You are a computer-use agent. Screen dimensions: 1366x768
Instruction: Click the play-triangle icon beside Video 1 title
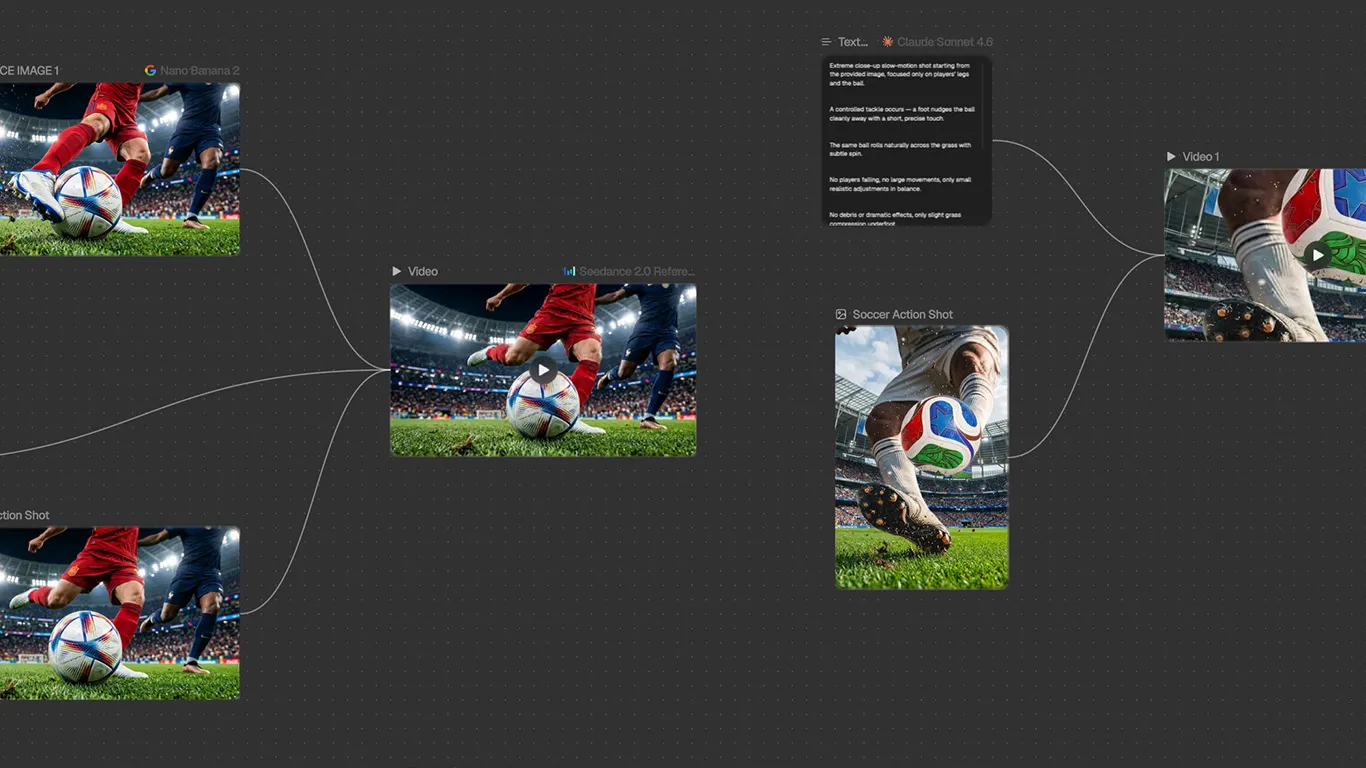click(1171, 157)
